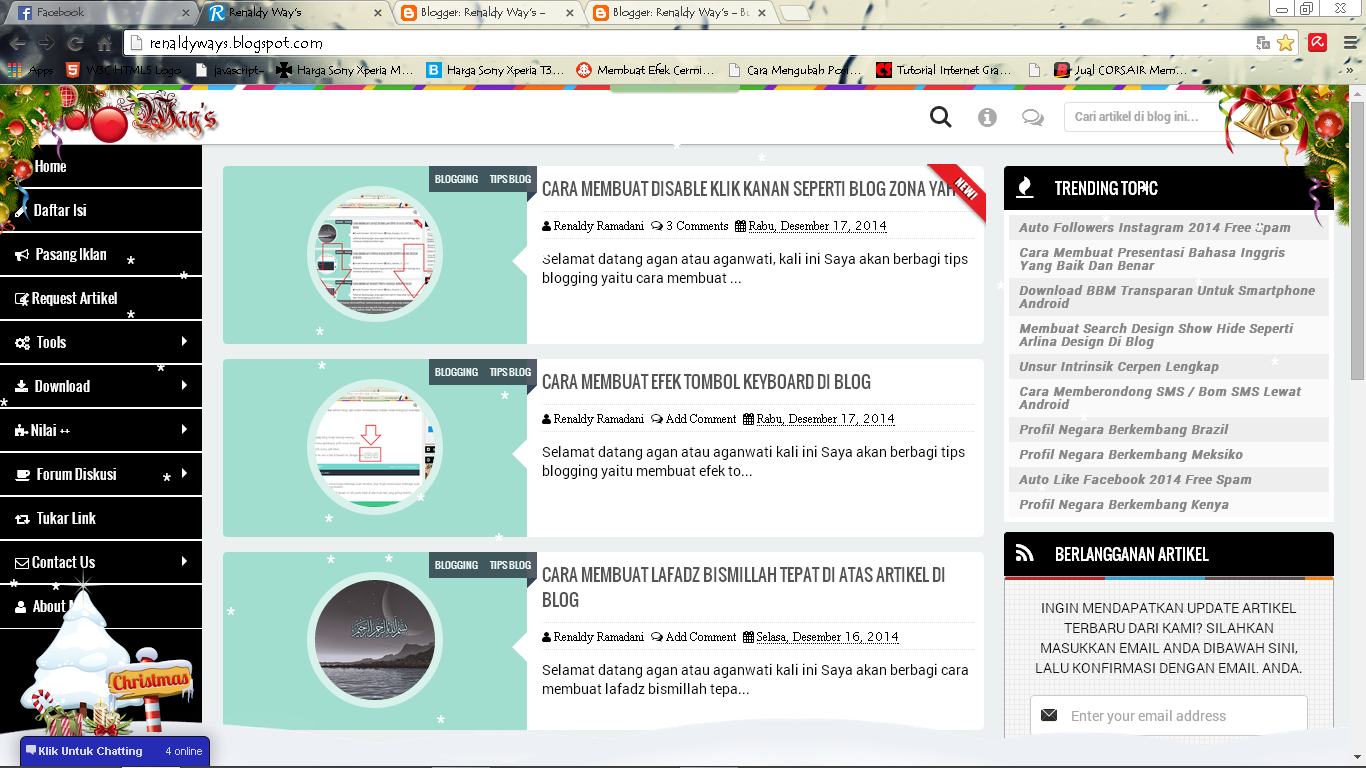Click the flame icon beside Trending Topic

[x=1024, y=188]
